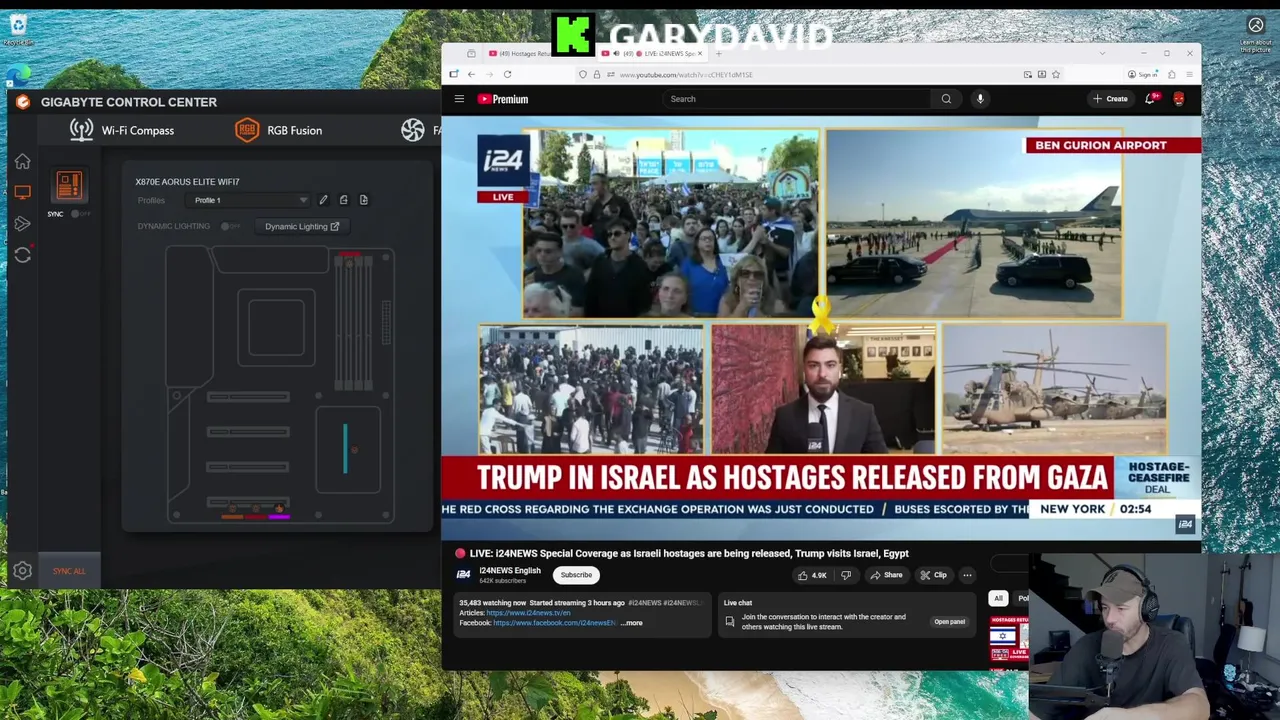The image size is (1280, 720).
Task: Switch to the Hostages browser tab
Action: [x=520, y=53]
